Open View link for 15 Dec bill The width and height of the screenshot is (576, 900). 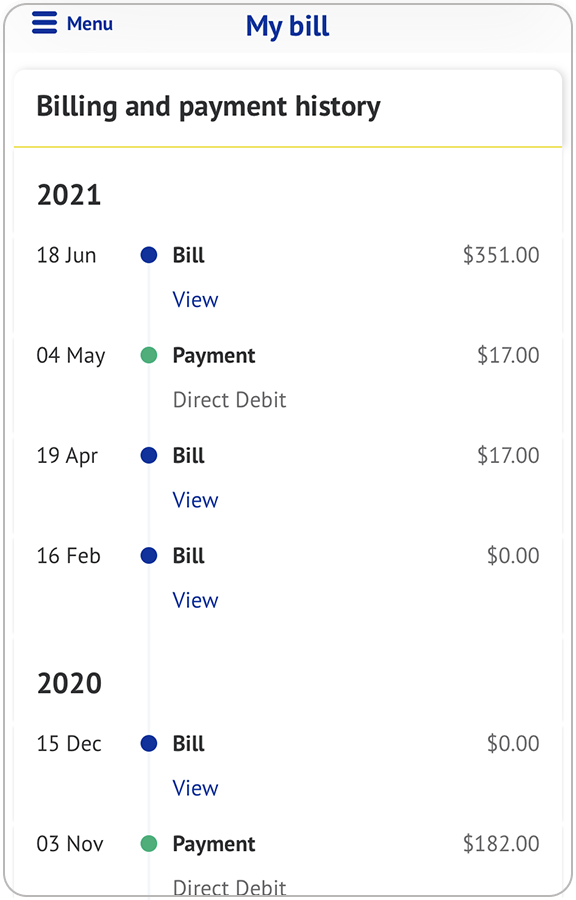(195, 788)
